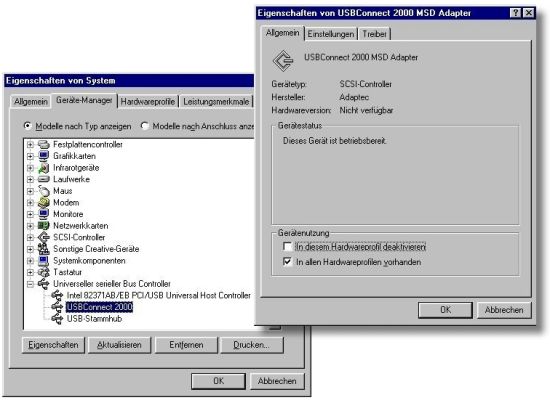550x400 pixels.
Task: Click OK in the System properties window
Action: (219, 381)
